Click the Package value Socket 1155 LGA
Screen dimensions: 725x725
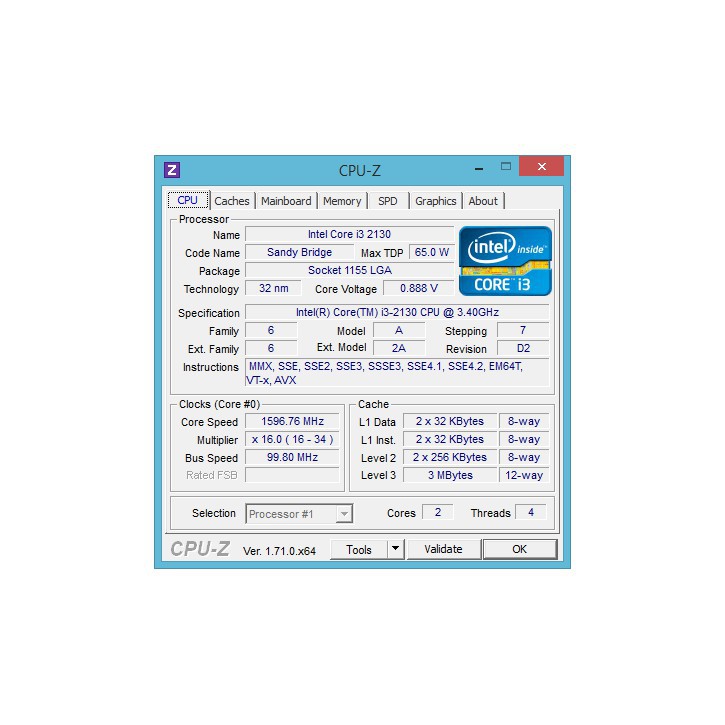pyautogui.click(x=350, y=270)
